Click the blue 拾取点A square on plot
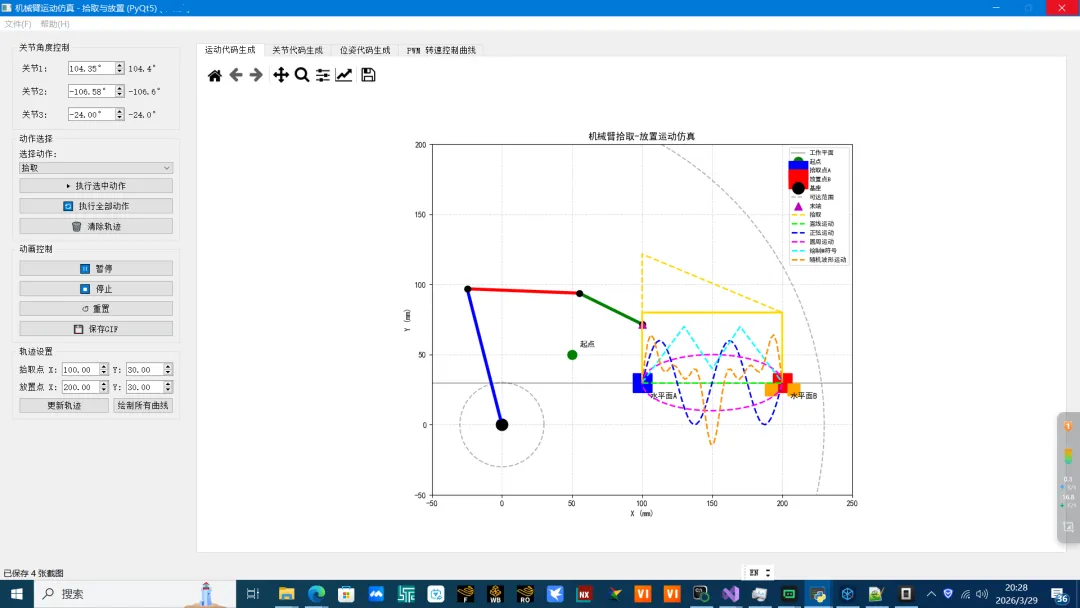The height and width of the screenshot is (608, 1080). tap(640, 384)
